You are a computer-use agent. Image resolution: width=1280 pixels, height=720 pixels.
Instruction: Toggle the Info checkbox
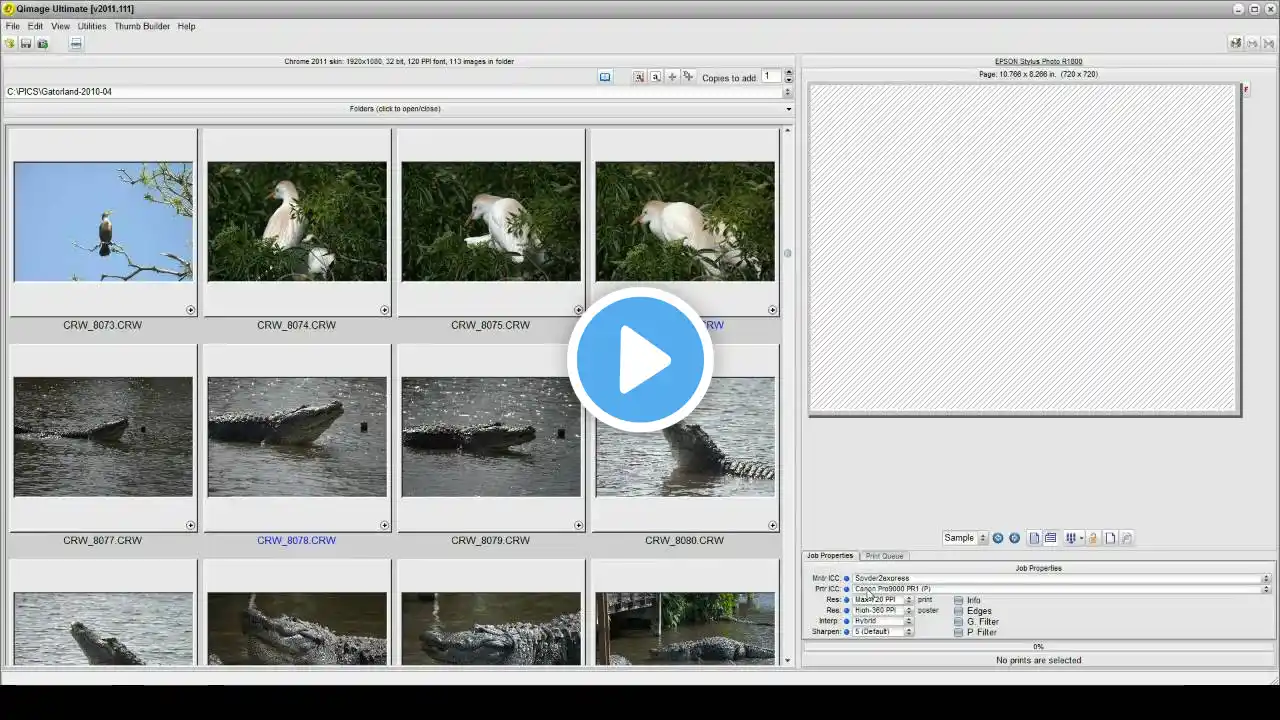tap(958, 600)
